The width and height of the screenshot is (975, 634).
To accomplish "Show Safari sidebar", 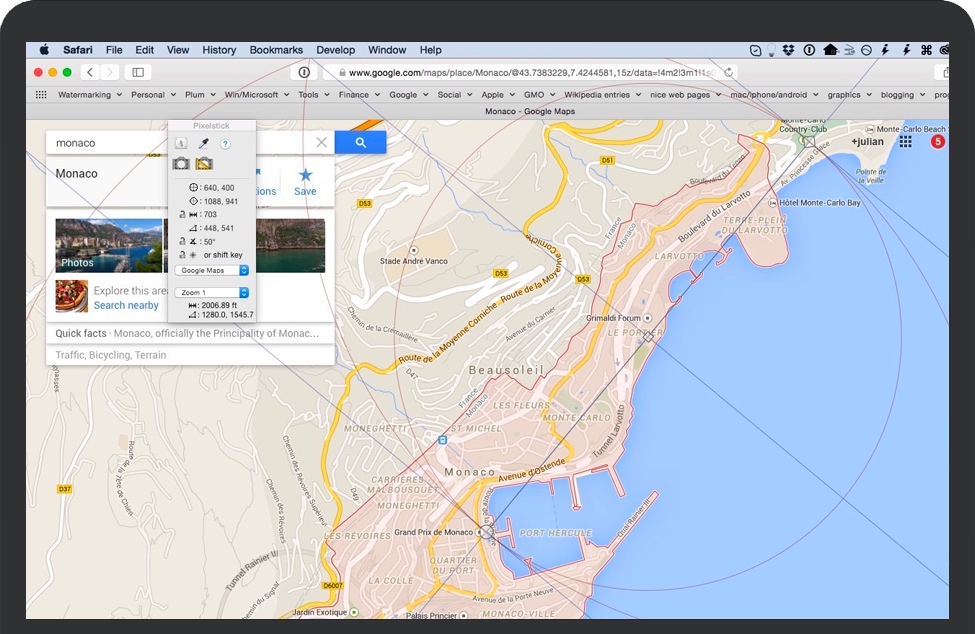I will tap(138, 72).
